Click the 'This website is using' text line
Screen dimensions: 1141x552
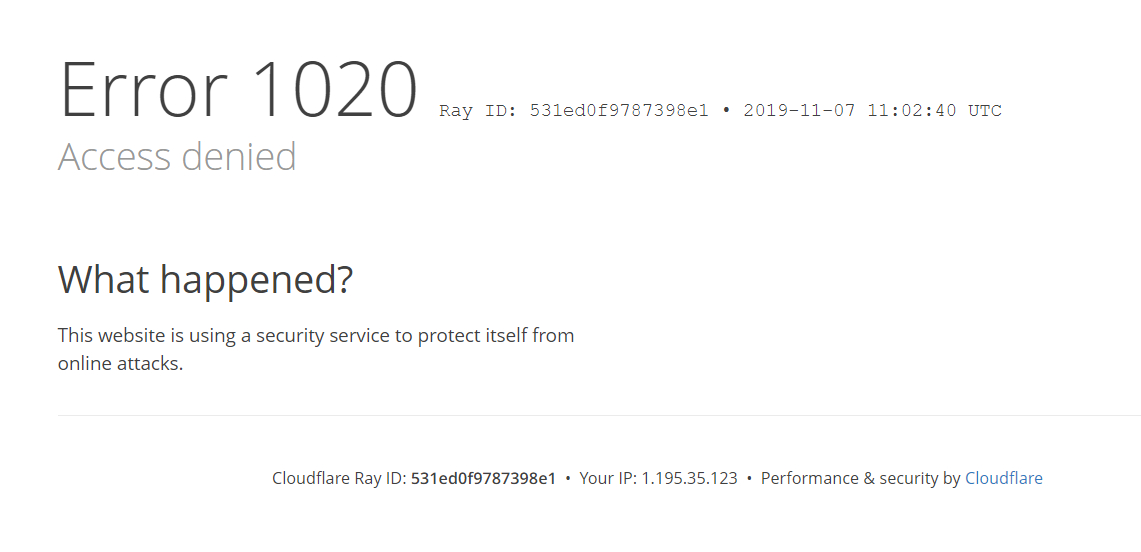coord(316,335)
